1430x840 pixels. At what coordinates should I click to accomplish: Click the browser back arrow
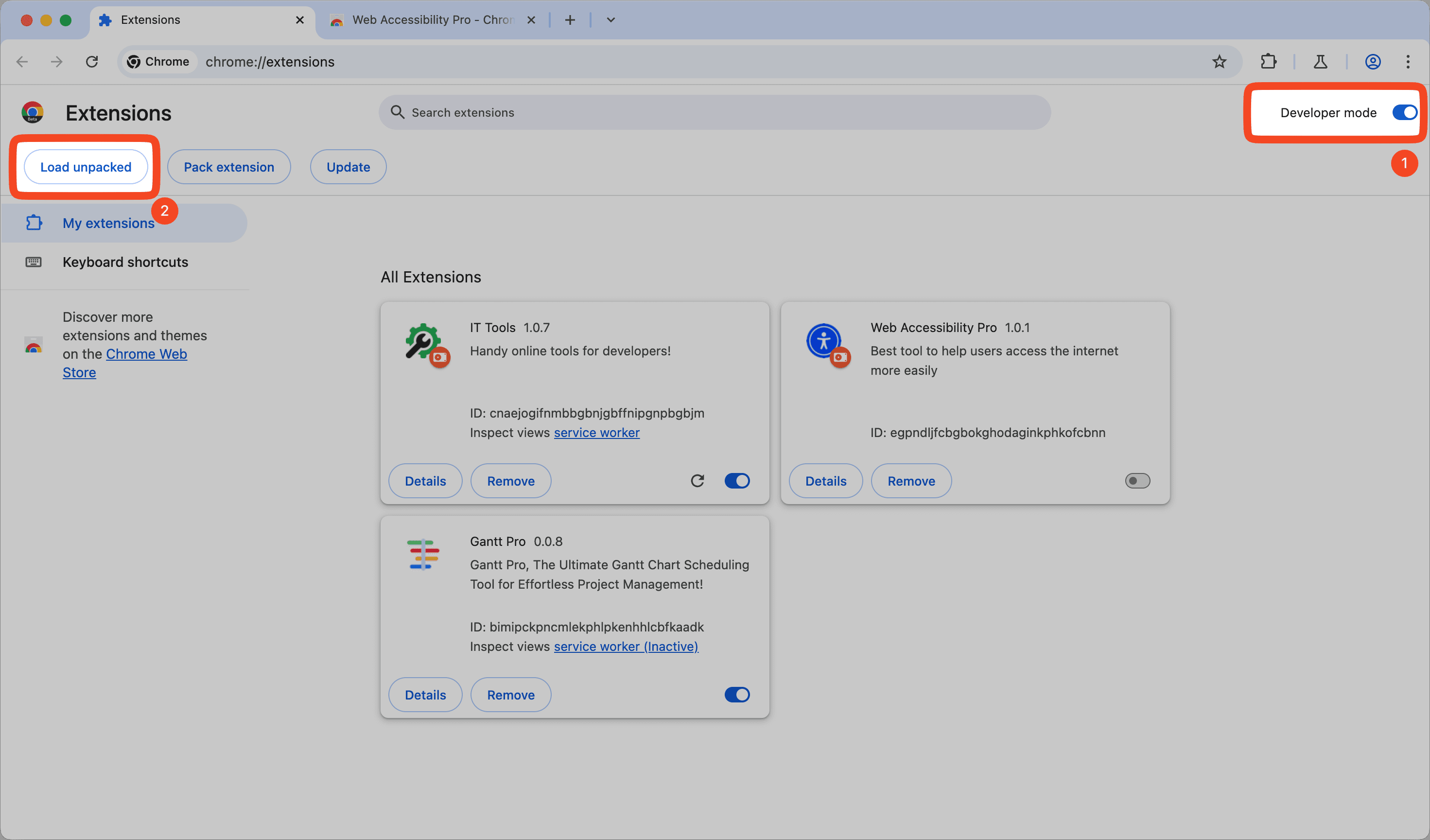tap(22, 61)
